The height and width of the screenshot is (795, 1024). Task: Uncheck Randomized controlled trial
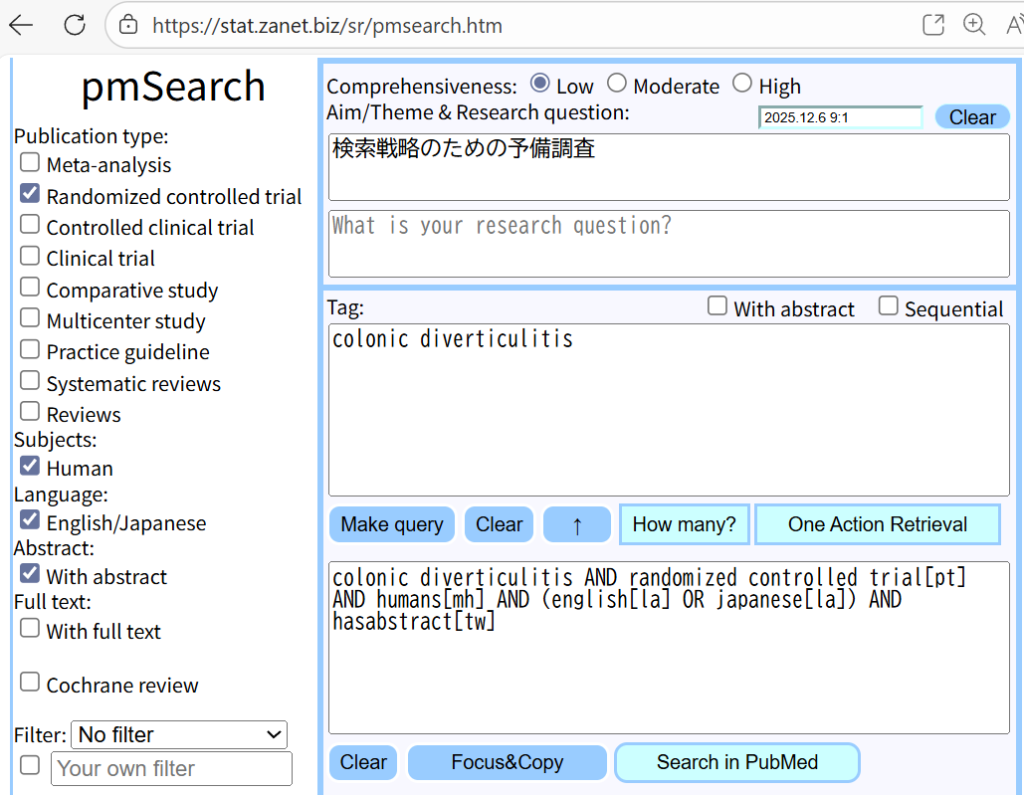[30, 195]
